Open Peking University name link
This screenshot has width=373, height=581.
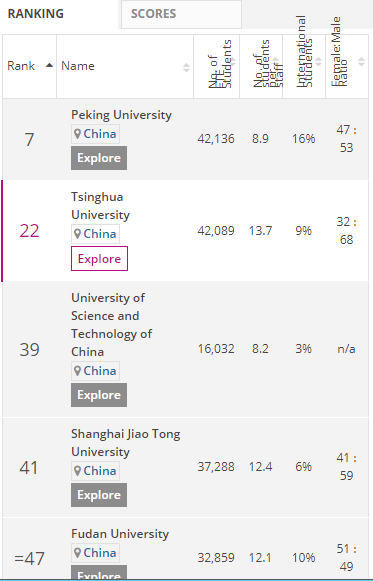point(121,115)
